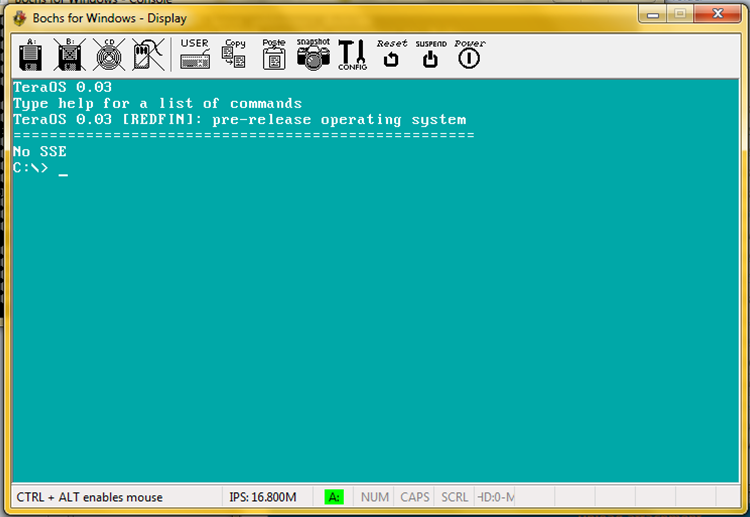This screenshot has height=517, width=750.
Task: Click the green A: status indicator
Action: 334,497
